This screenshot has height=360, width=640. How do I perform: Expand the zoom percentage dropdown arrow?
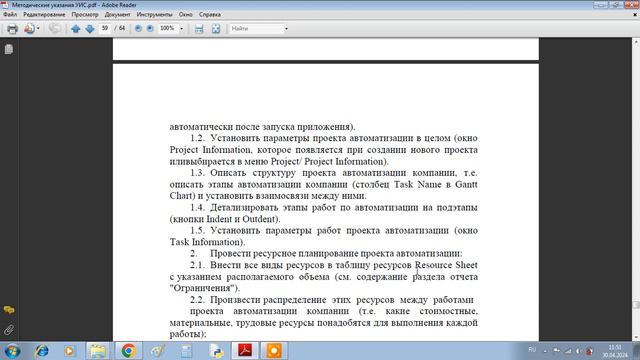[x=182, y=29]
